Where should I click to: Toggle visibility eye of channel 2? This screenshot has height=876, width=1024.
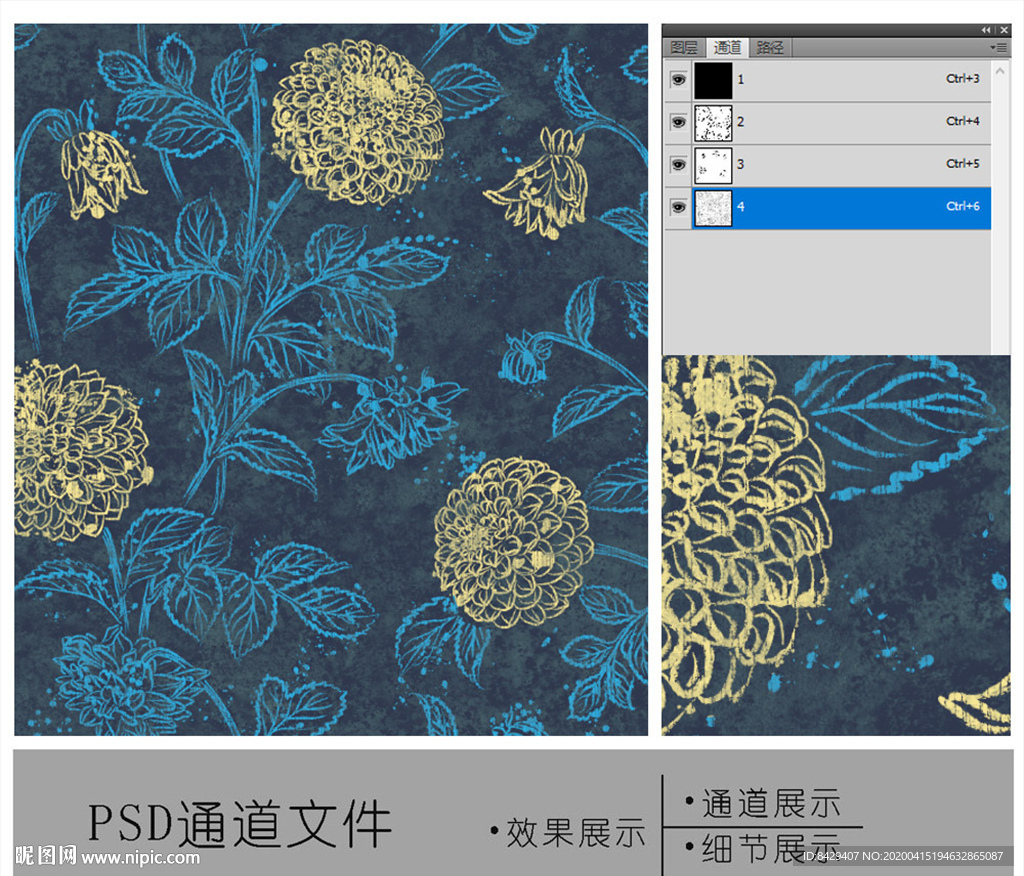(679, 122)
